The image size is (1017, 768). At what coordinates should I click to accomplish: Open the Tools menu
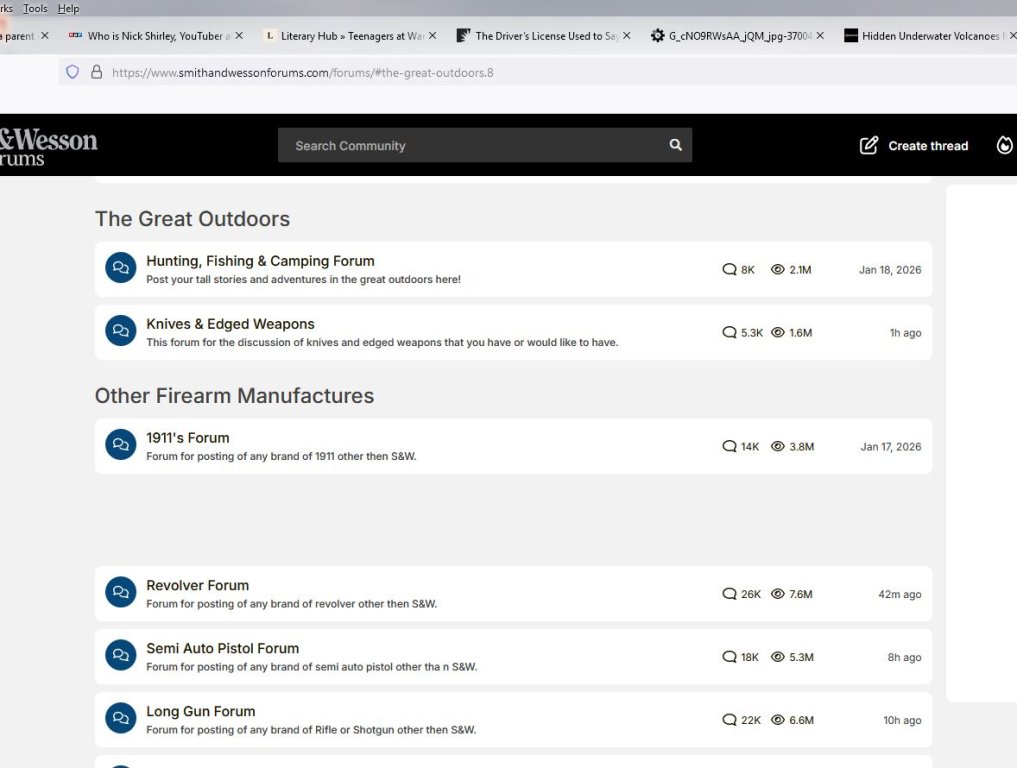tap(35, 8)
